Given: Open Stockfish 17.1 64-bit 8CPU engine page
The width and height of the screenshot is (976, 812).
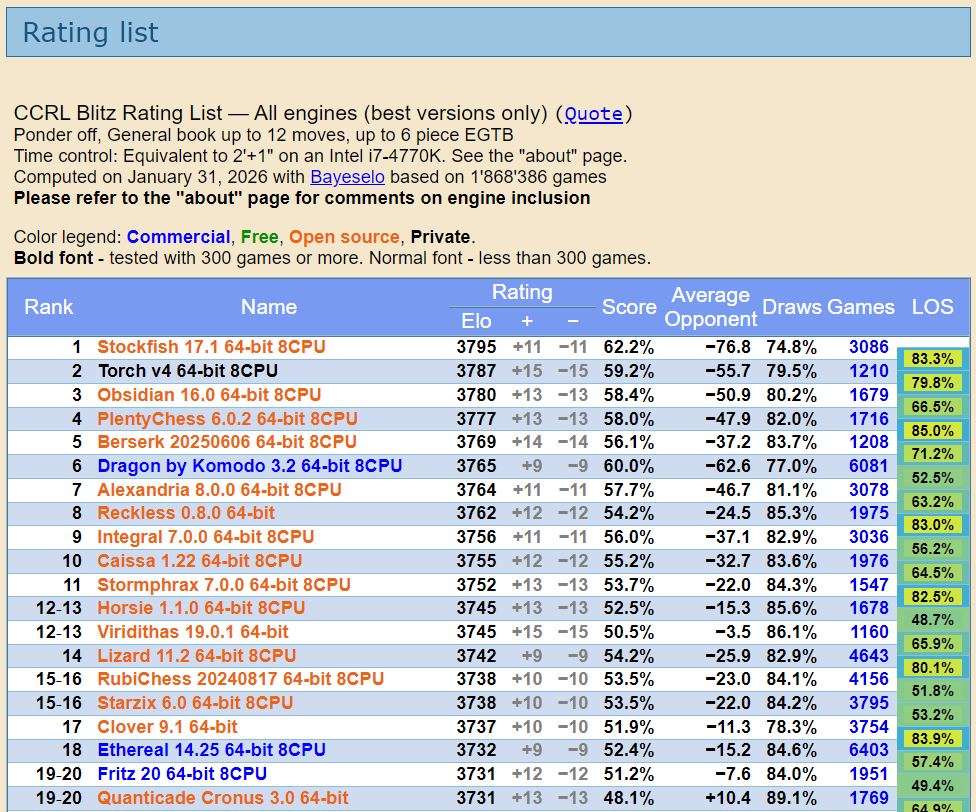Looking at the screenshot, I should tap(211, 347).
